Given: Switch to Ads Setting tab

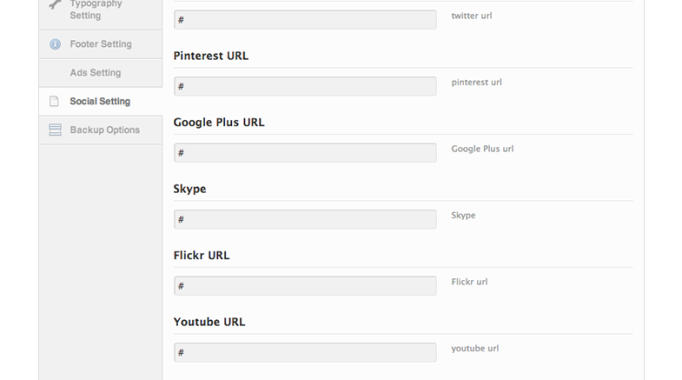Looking at the screenshot, I should (x=100, y=73).
